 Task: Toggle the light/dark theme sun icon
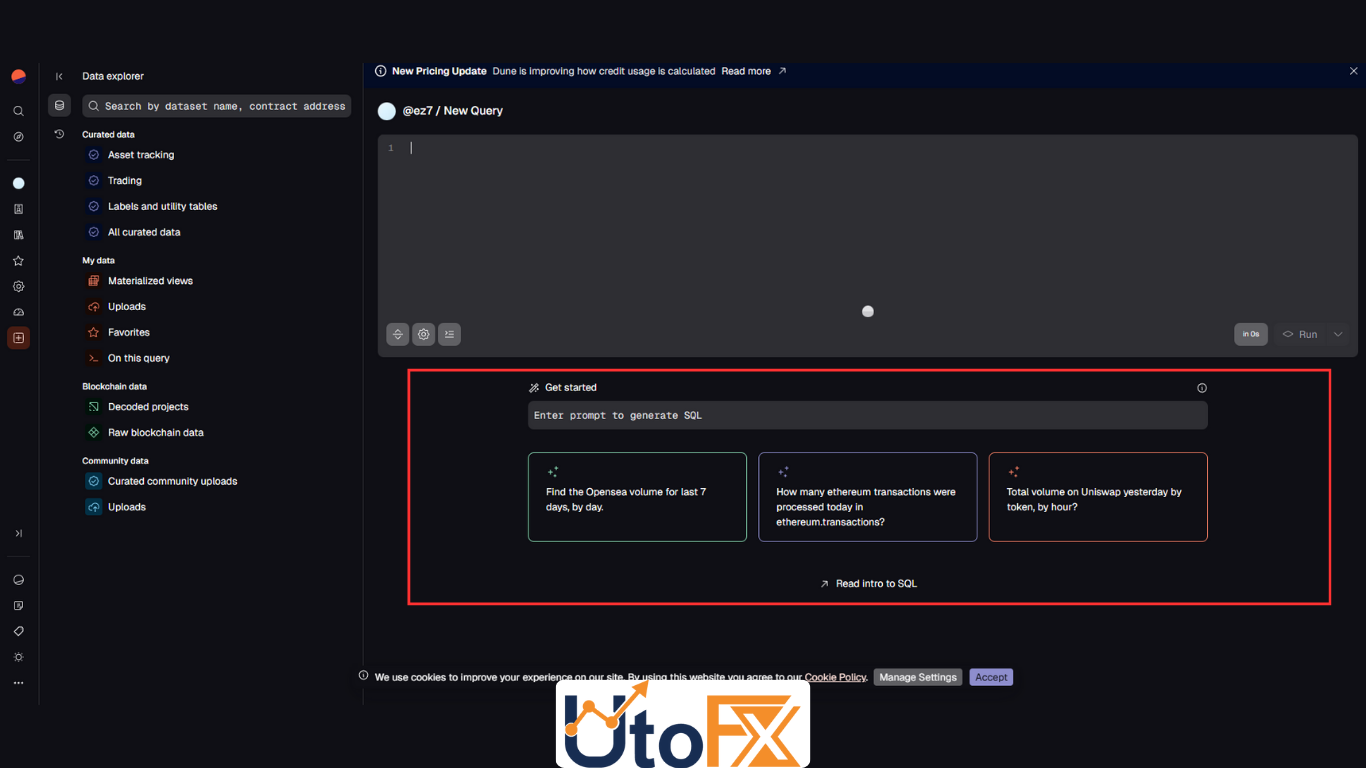(18, 657)
